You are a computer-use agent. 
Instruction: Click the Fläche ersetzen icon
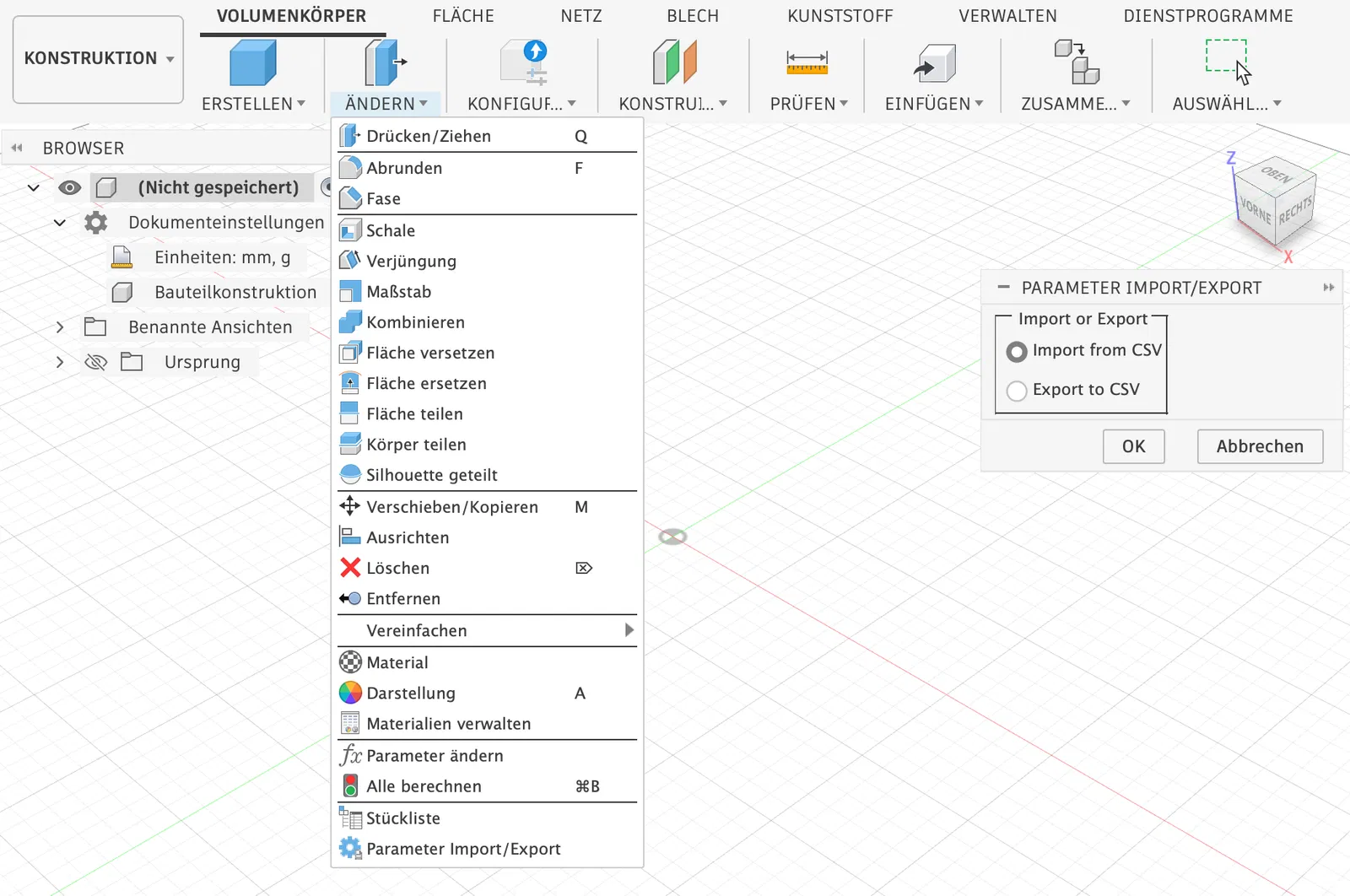point(350,383)
